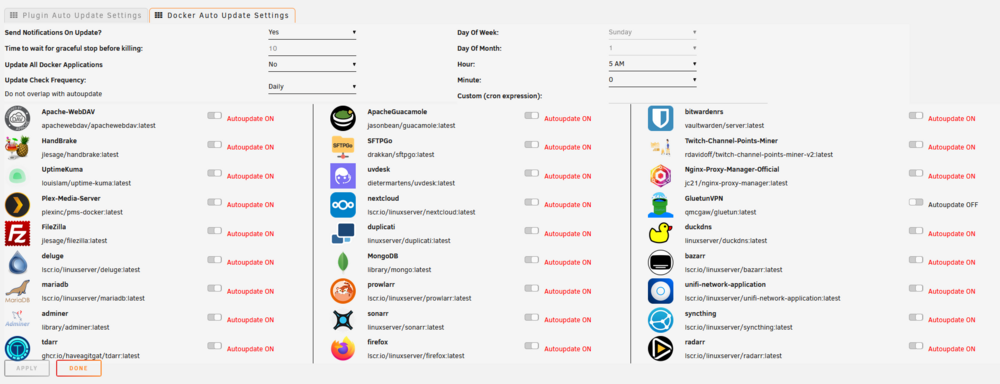
Task: Click the text vaultwarden/server:latest
Action: point(724,126)
